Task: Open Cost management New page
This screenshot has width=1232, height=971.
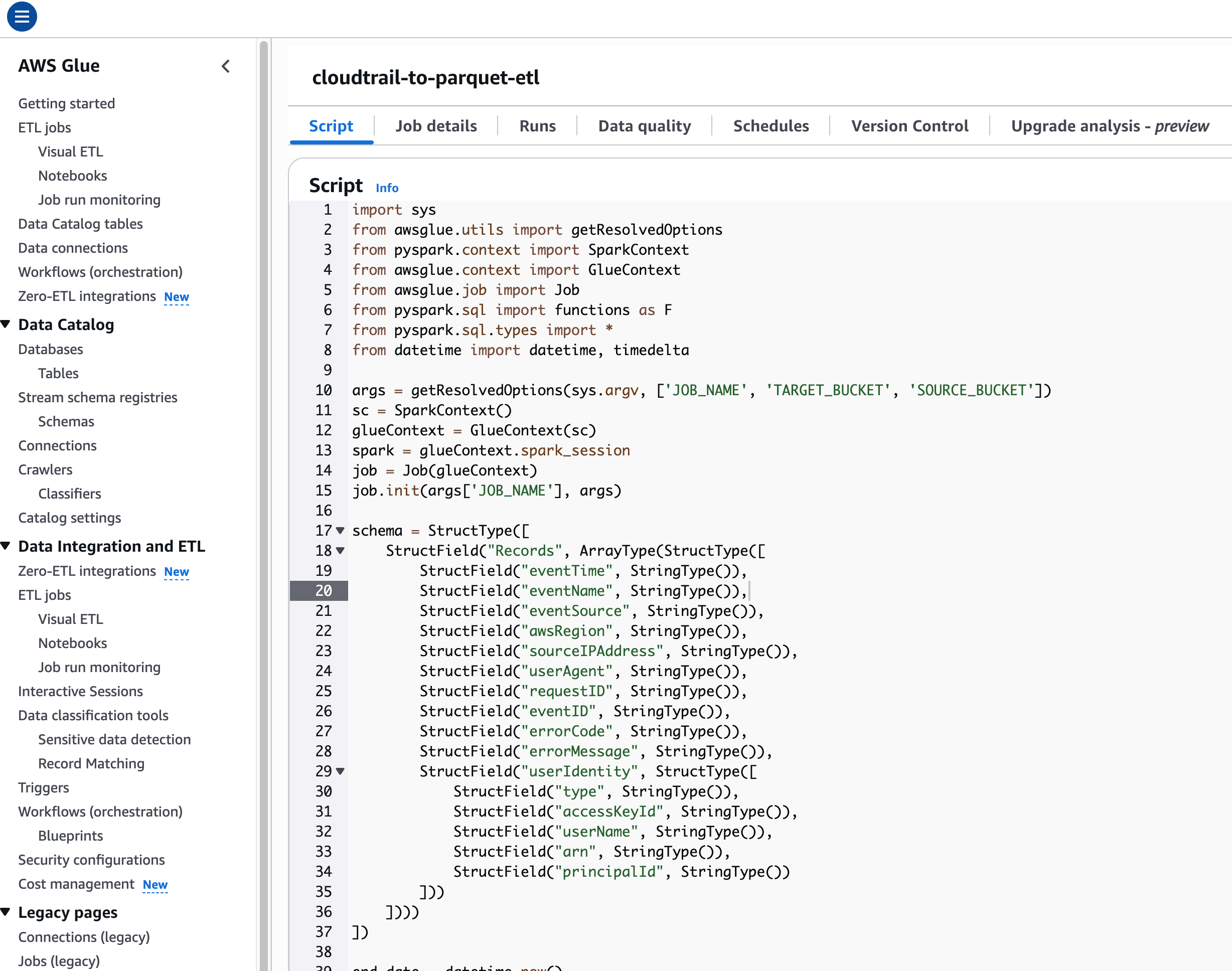Action: click(76, 884)
